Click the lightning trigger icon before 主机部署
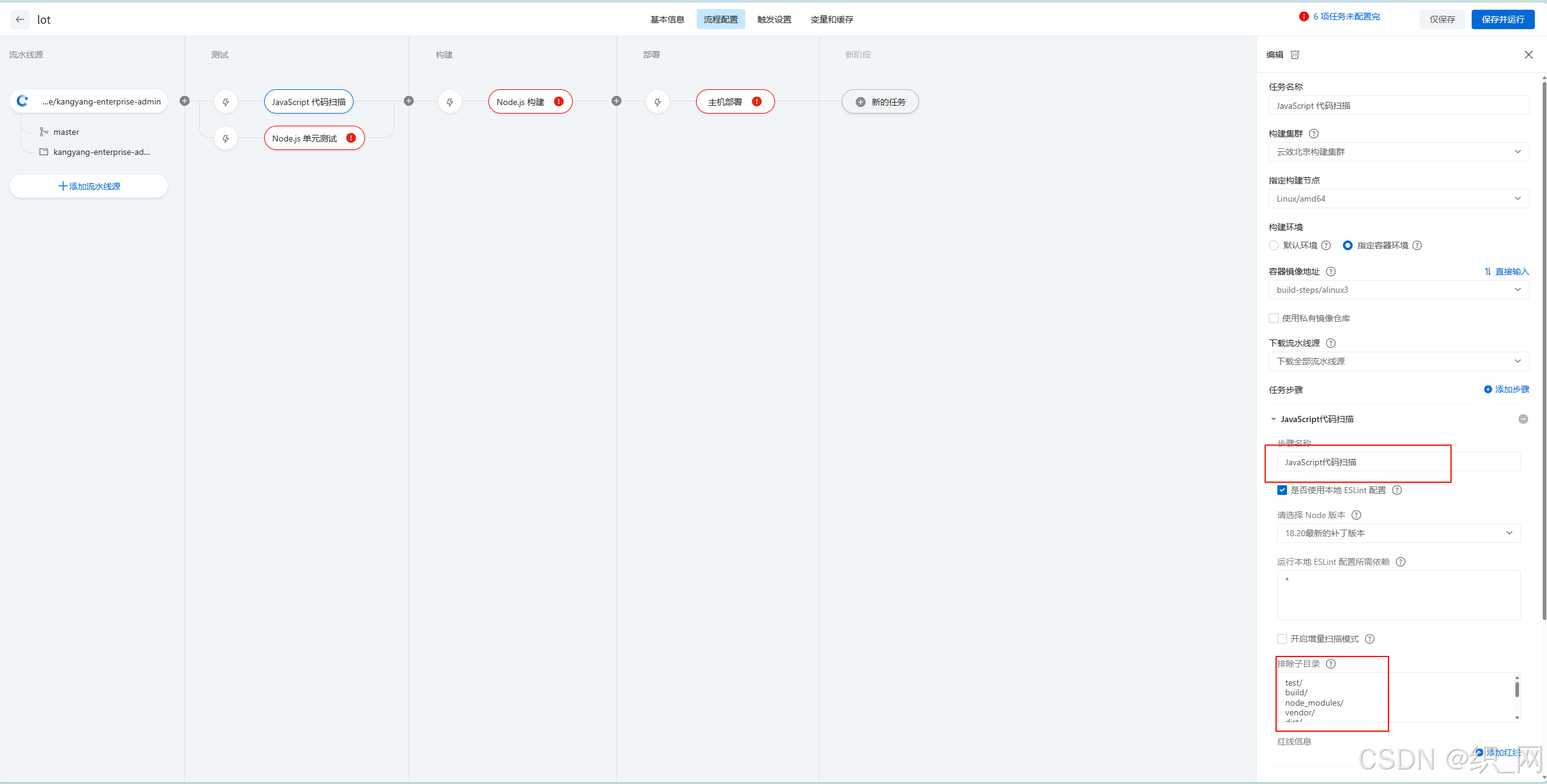The width and height of the screenshot is (1547, 784). click(657, 102)
